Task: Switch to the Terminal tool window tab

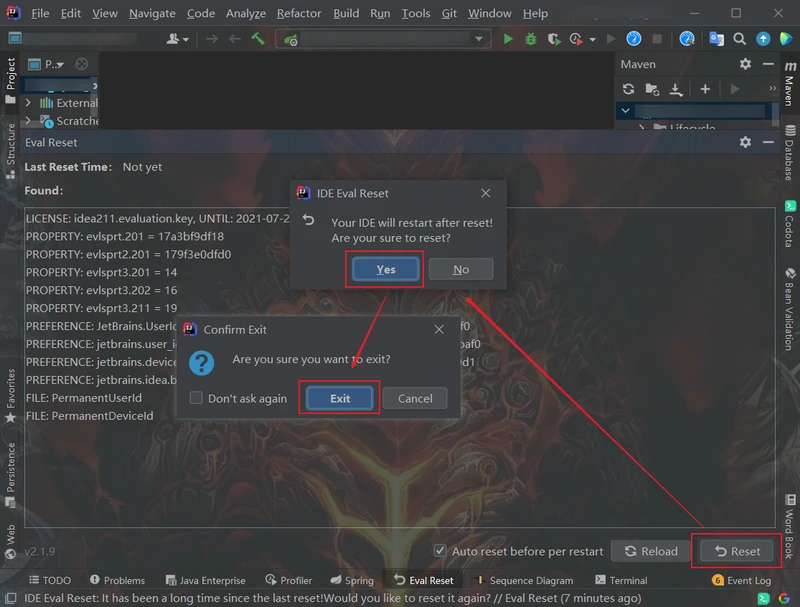Action: 621,580
